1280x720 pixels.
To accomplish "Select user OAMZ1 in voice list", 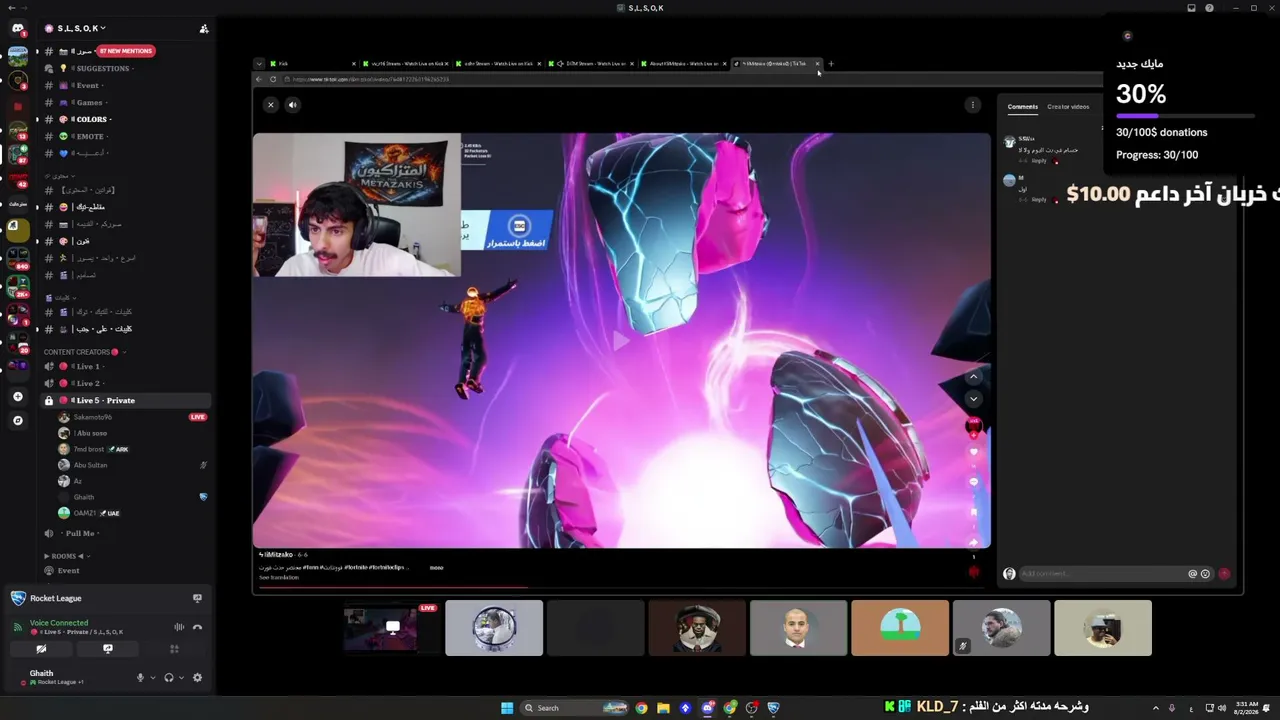I will [x=133, y=513].
